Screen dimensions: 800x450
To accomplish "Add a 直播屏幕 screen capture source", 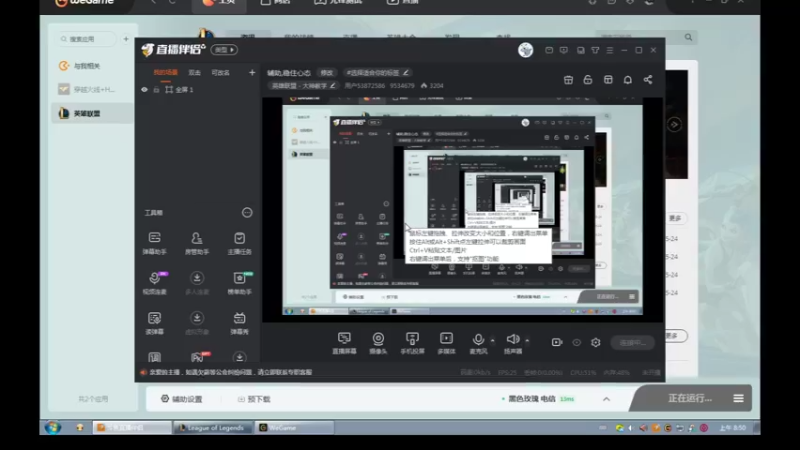I will coord(344,343).
